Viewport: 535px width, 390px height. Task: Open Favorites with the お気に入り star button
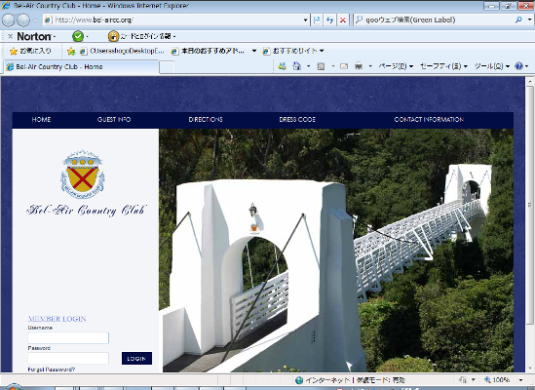[30, 51]
